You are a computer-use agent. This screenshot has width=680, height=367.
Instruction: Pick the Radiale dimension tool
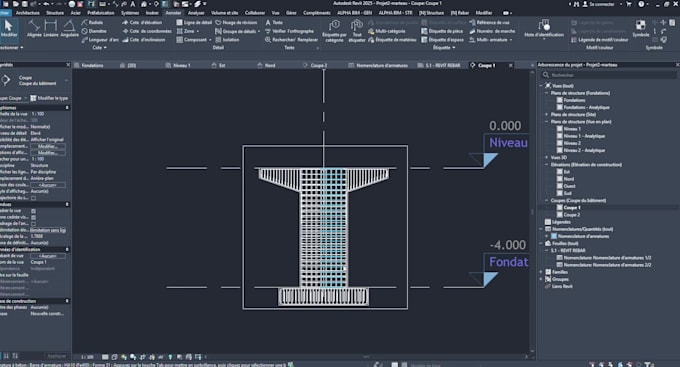pos(92,23)
